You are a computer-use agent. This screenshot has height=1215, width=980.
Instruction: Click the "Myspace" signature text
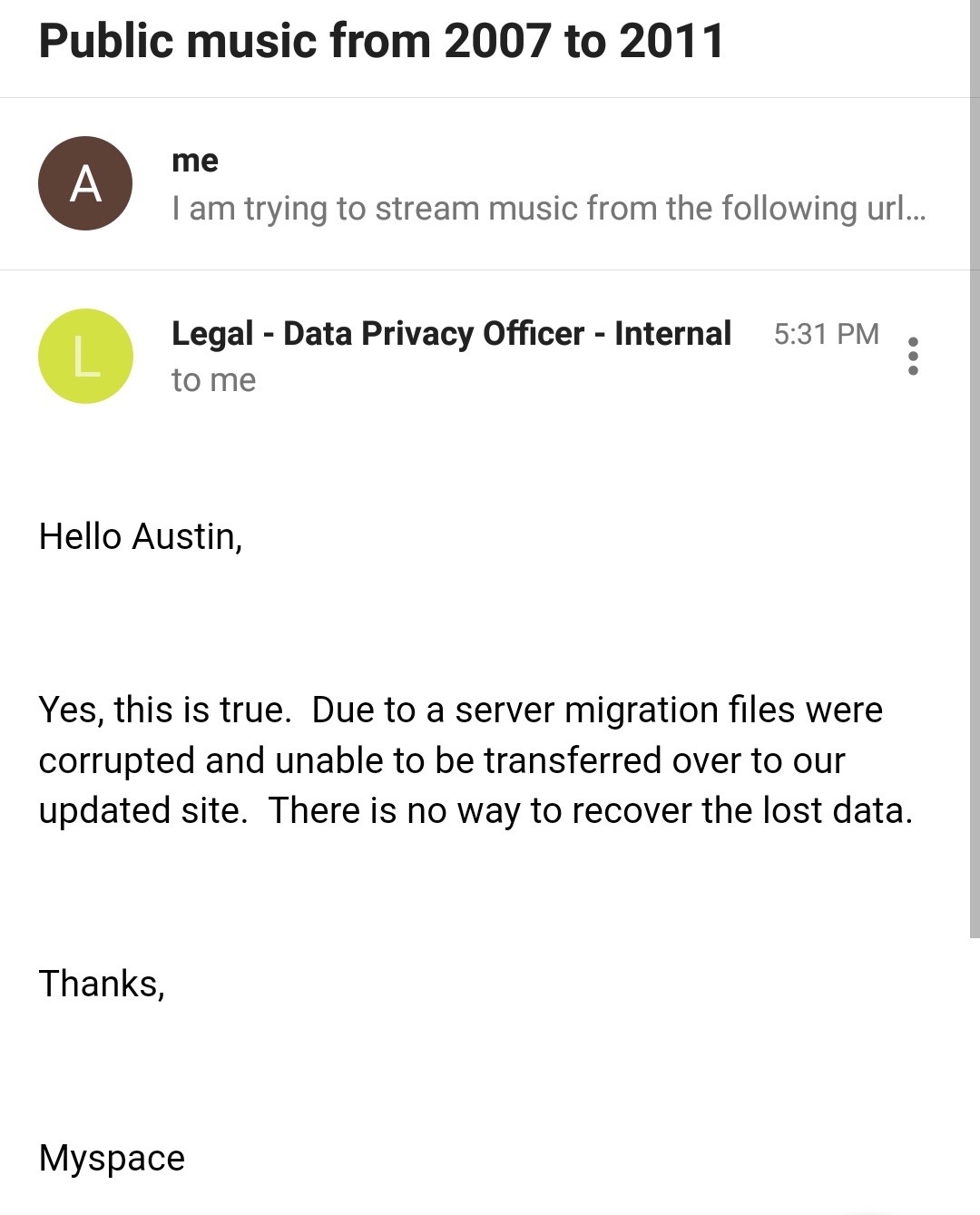[112, 1158]
